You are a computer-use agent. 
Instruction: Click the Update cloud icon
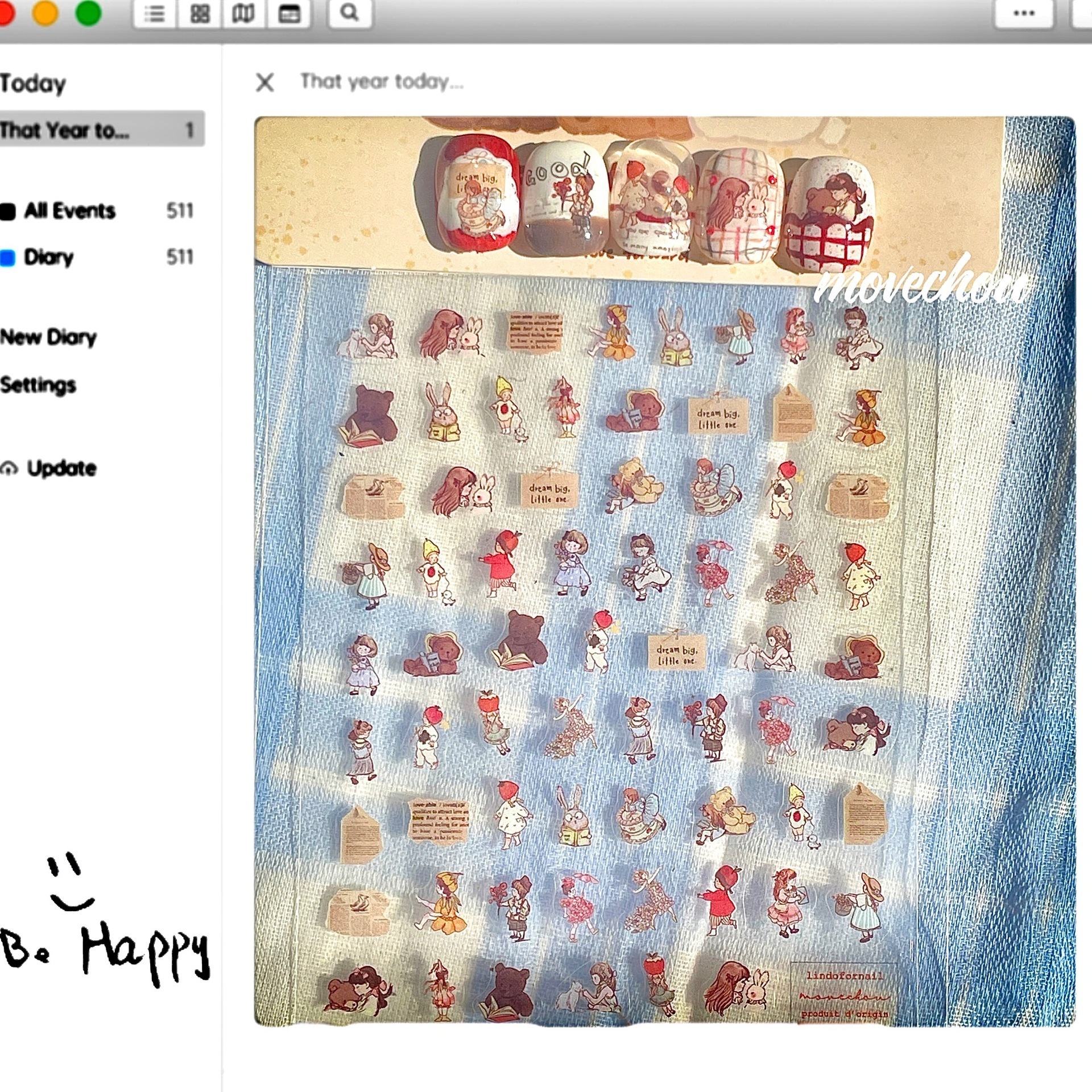[x=9, y=469]
